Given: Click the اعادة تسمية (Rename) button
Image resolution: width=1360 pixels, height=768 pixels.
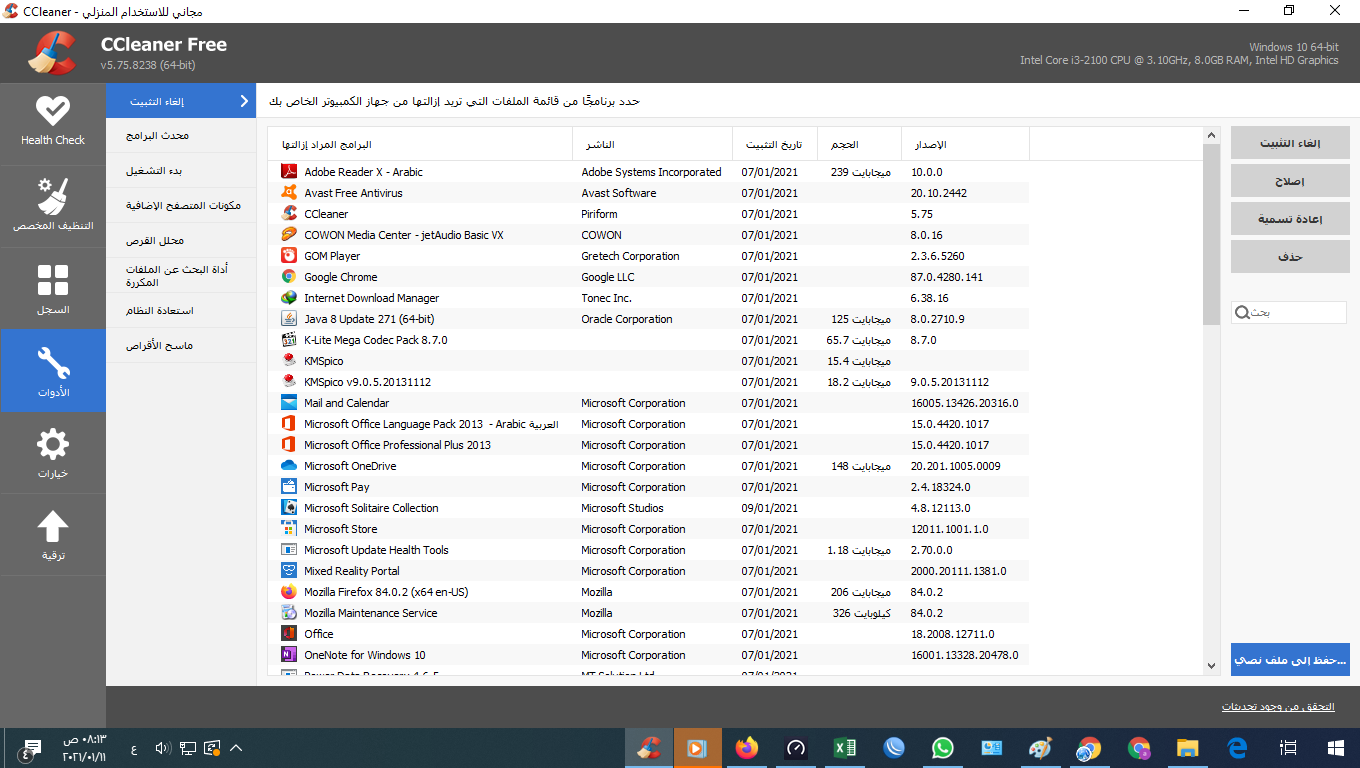Looking at the screenshot, I should (1290, 219).
